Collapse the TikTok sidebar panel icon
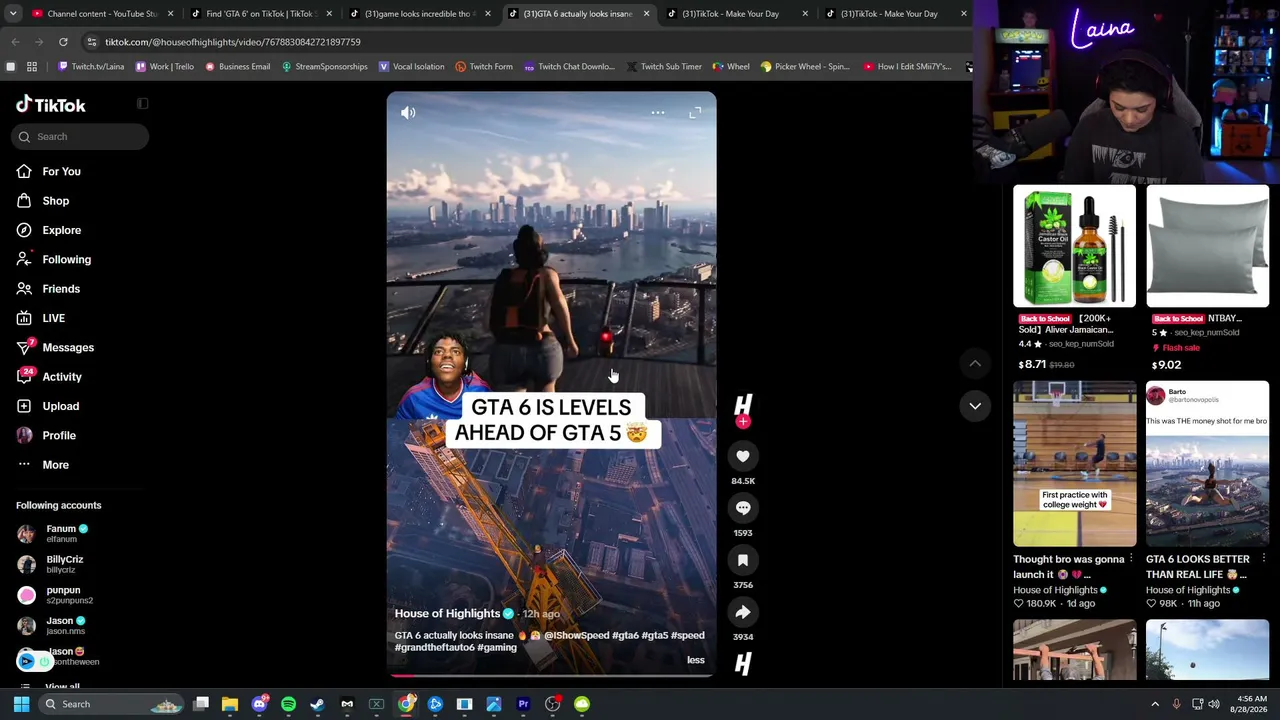Viewport: 1280px width, 720px height. click(x=142, y=104)
